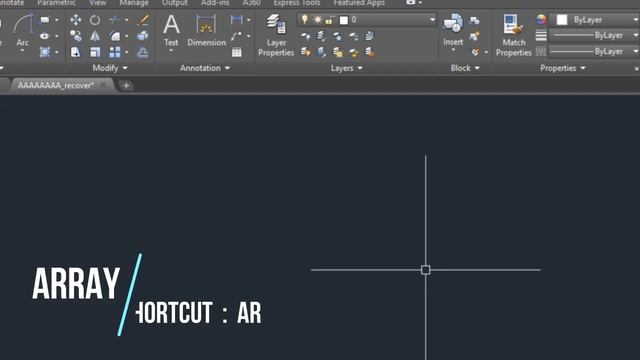Open the Block Editor icon
Screen dimensions: 640x360
pos(474,37)
